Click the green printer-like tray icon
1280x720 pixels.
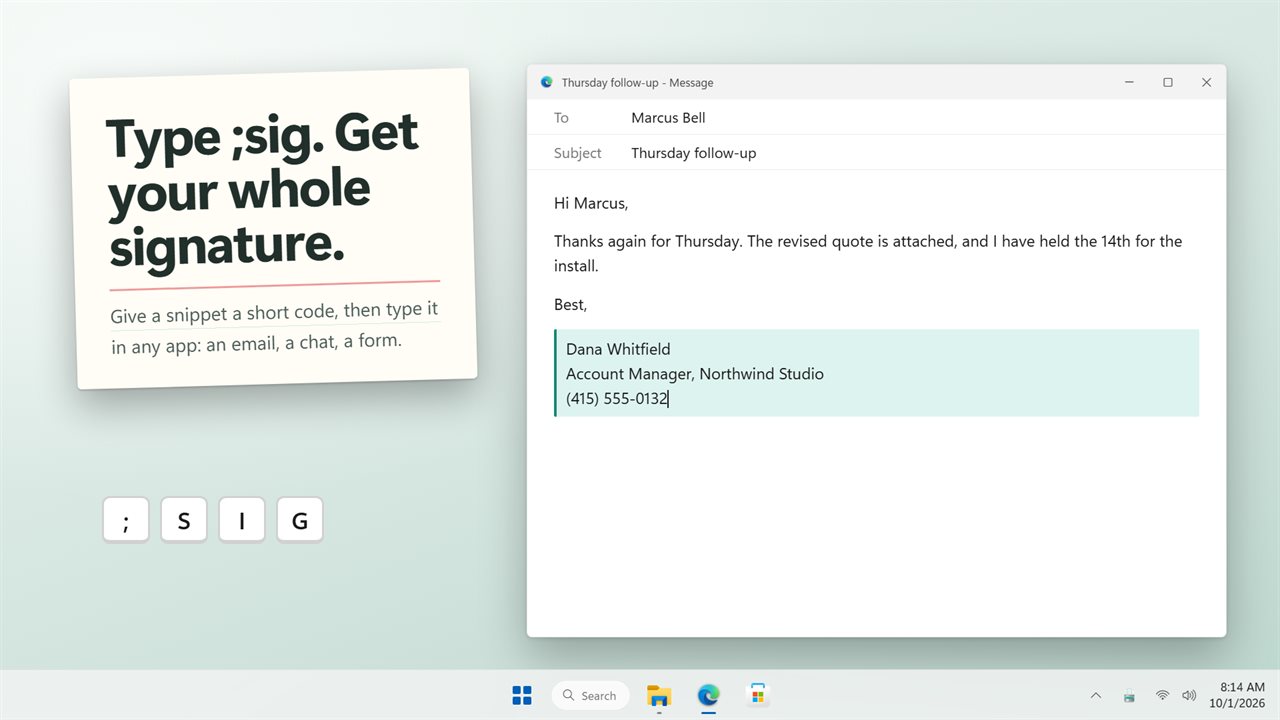coord(1129,696)
